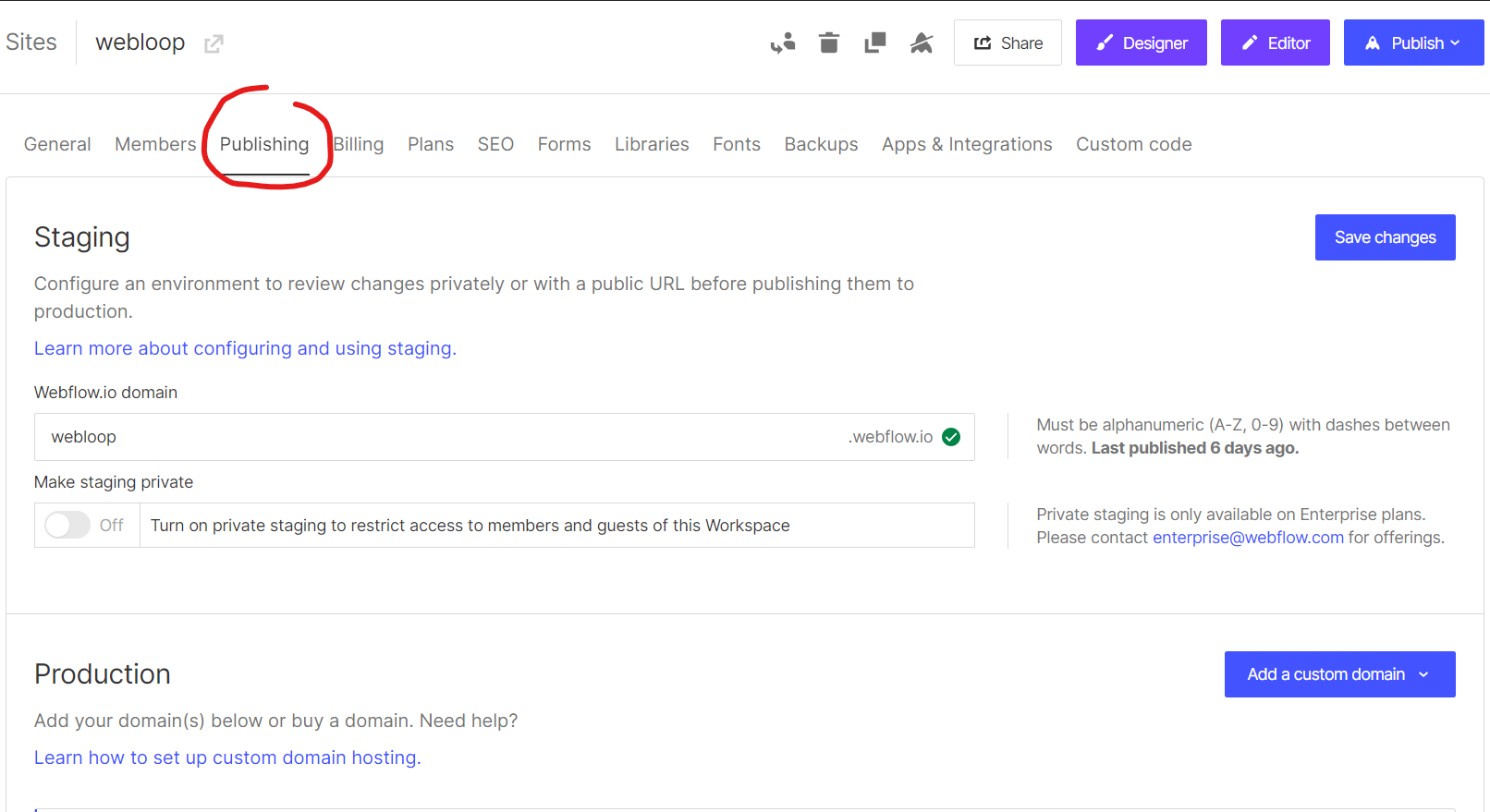Click the Production heading
This screenshot has width=1490, height=812.
103,674
